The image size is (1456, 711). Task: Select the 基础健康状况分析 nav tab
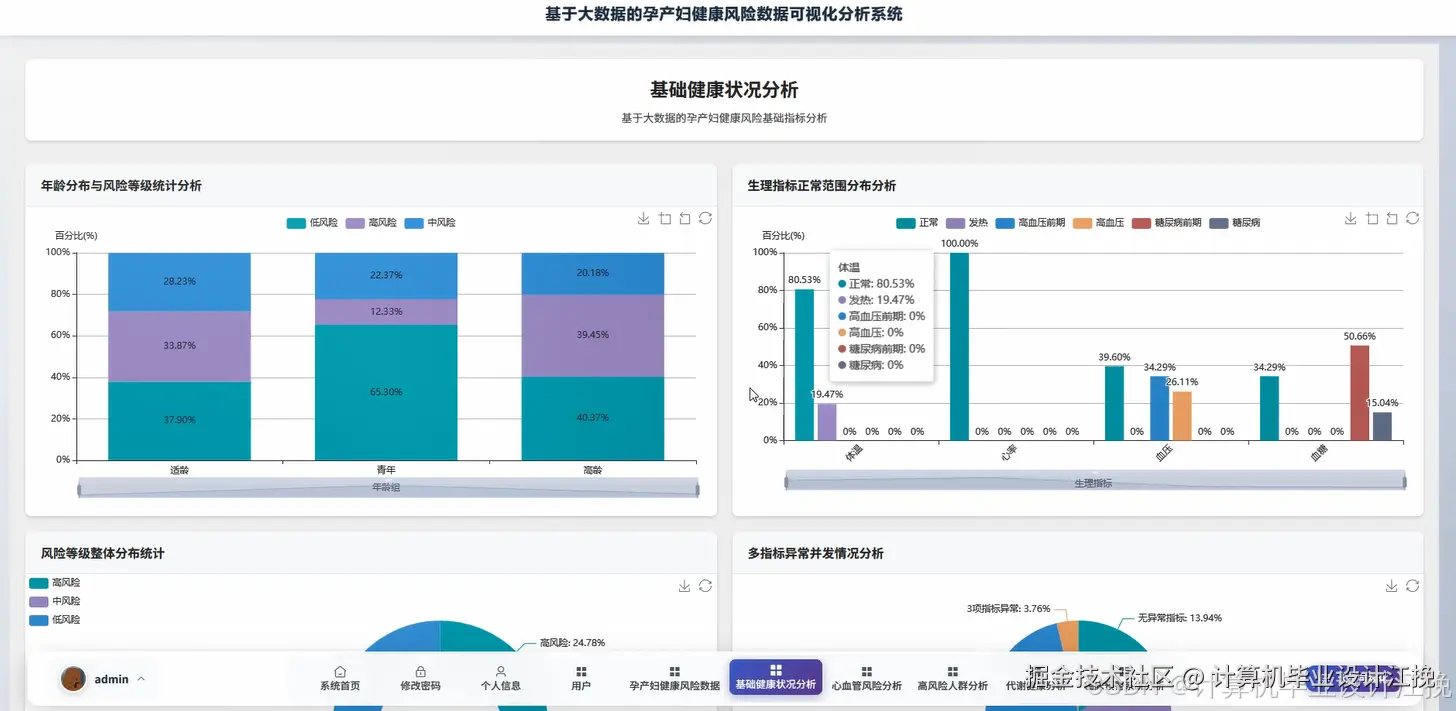click(776, 678)
